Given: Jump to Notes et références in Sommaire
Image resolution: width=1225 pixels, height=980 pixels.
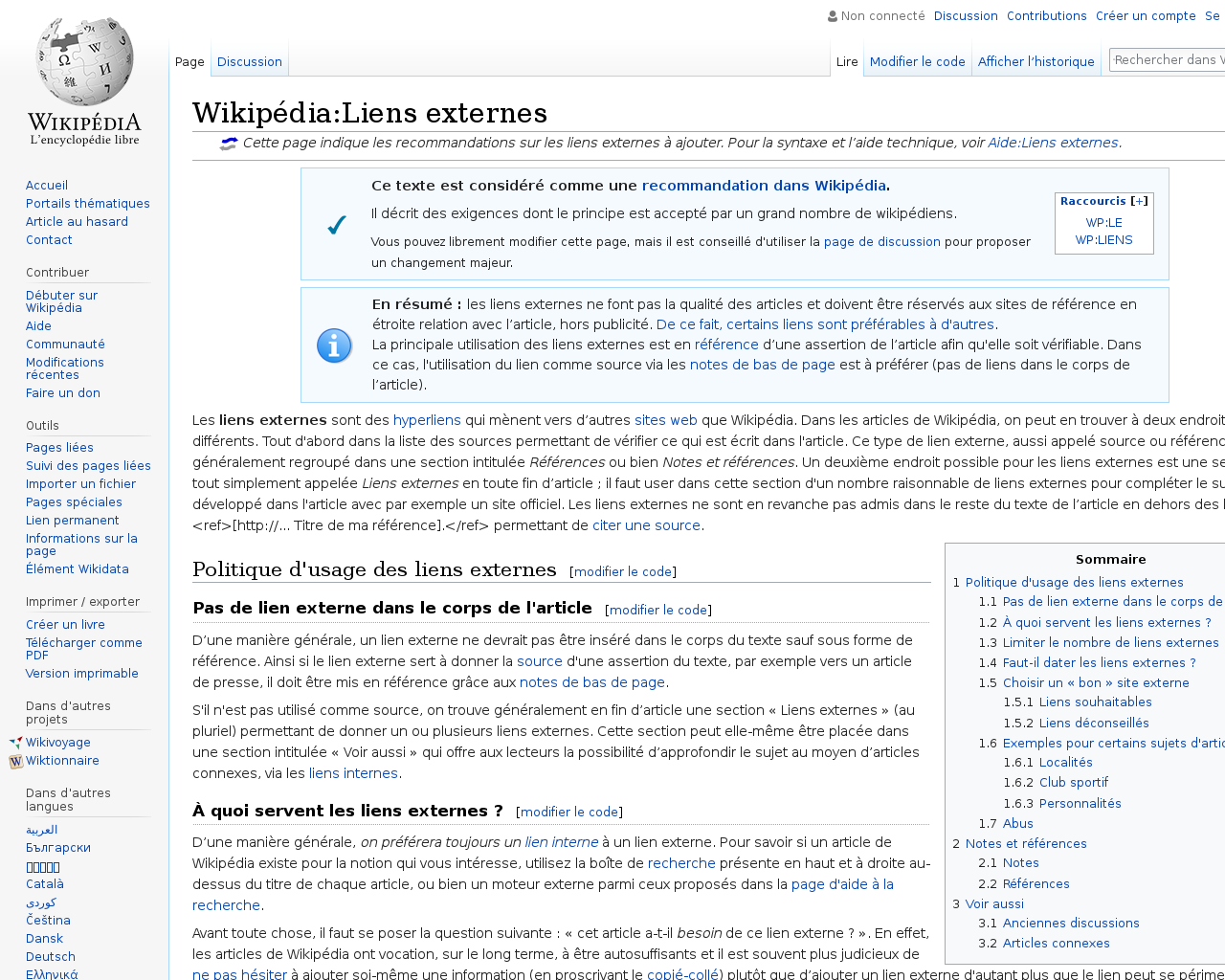Looking at the screenshot, I should coord(1026,844).
